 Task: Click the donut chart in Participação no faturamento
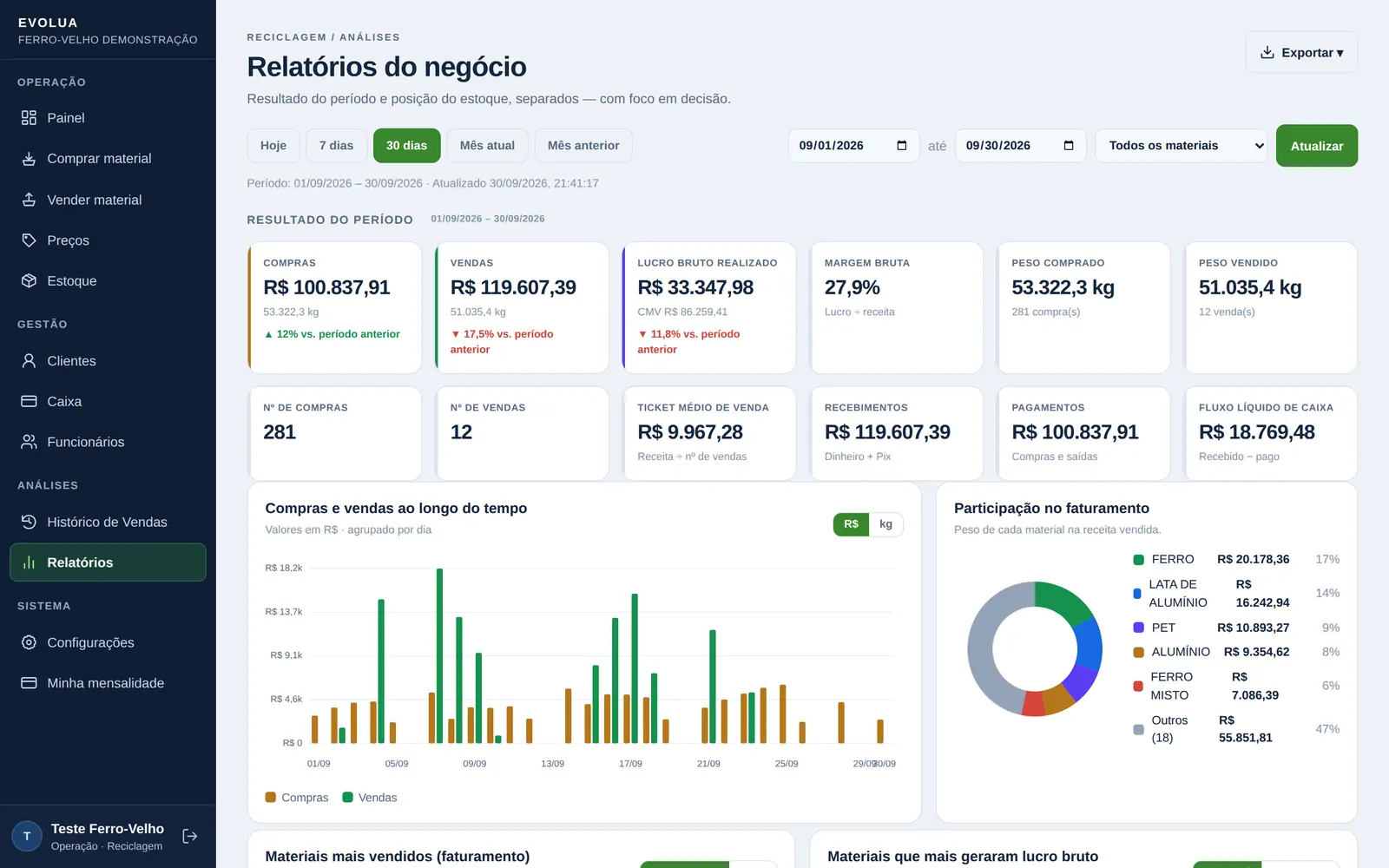pyautogui.click(x=1035, y=648)
